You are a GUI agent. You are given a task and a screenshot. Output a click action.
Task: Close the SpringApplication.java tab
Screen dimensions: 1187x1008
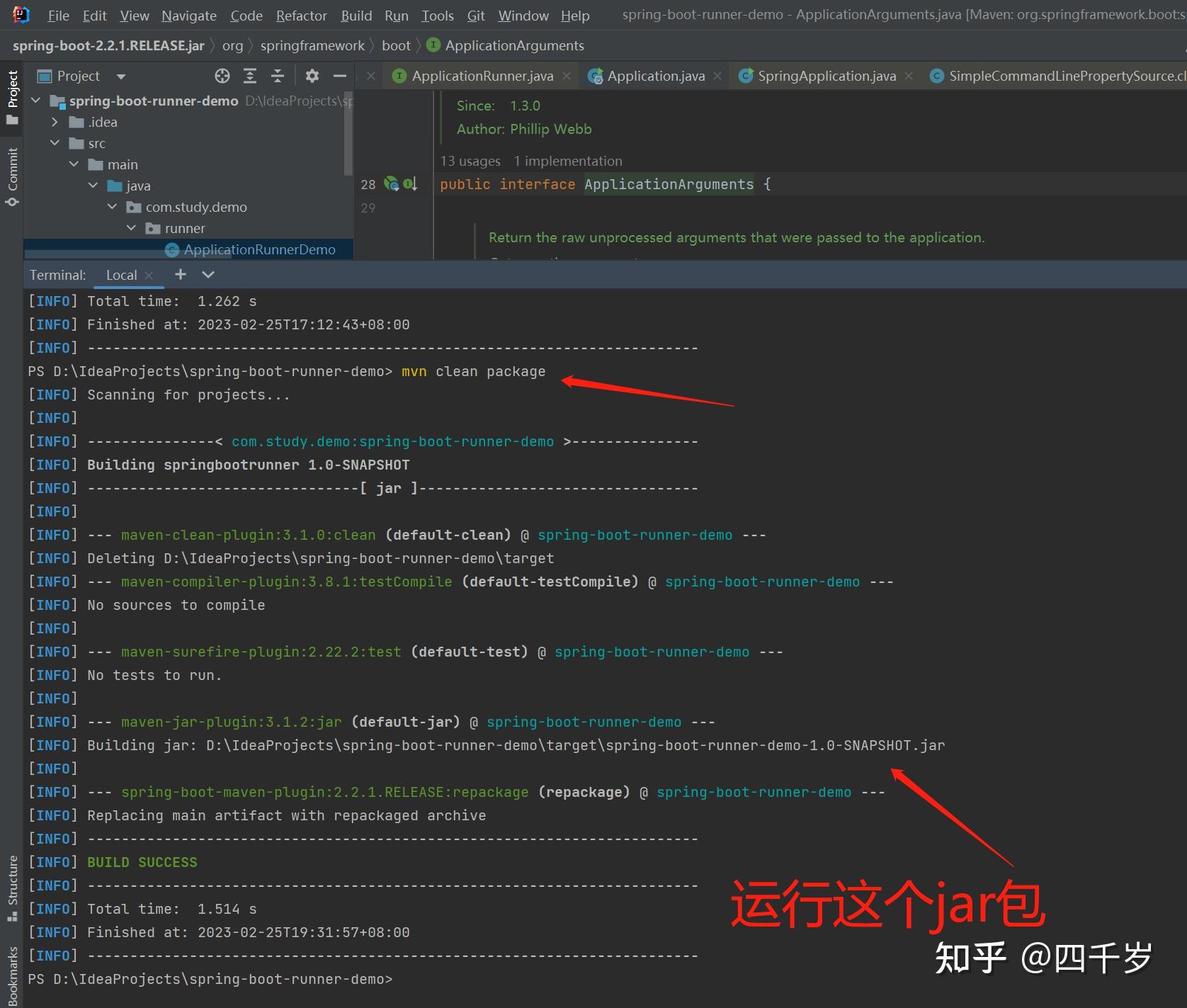pyautogui.click(x=909, y=76)
